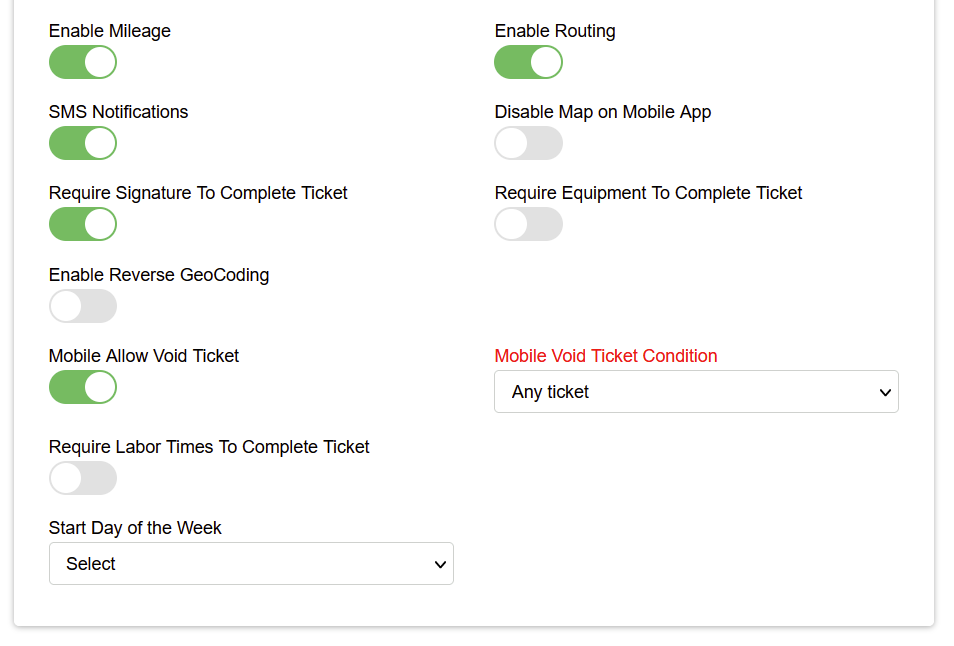The height and width of the screenshot is (646, 954).
Task: Click the Enable Reverse GeoCoding label text
Action: [159, 275]
